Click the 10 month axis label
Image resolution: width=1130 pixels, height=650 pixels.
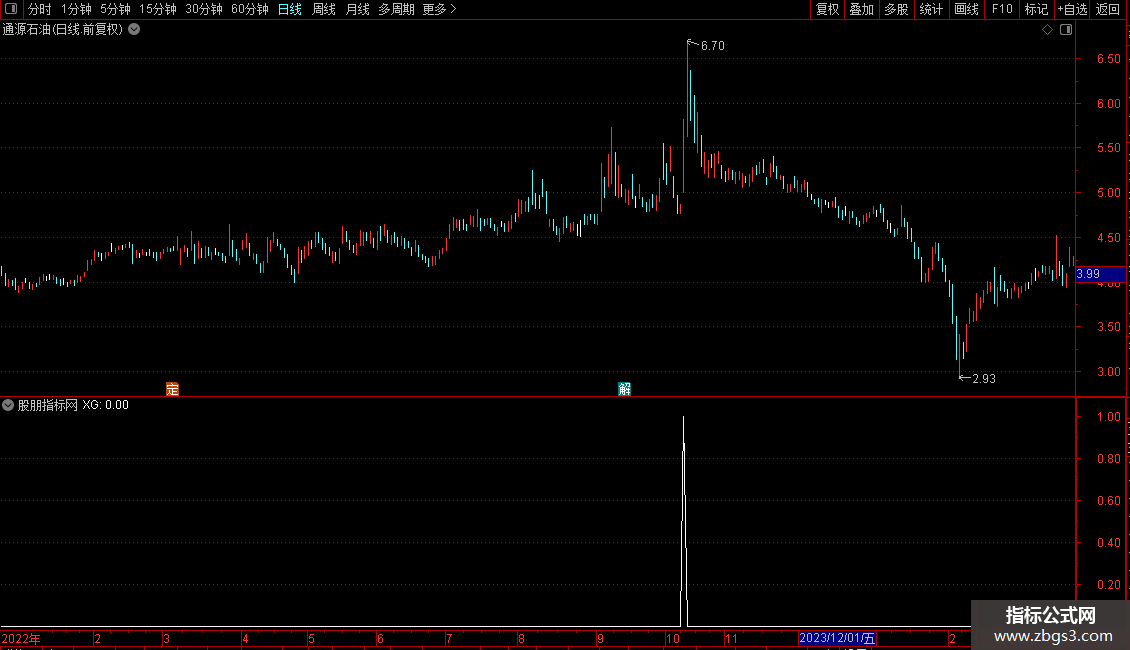point(672,638)
